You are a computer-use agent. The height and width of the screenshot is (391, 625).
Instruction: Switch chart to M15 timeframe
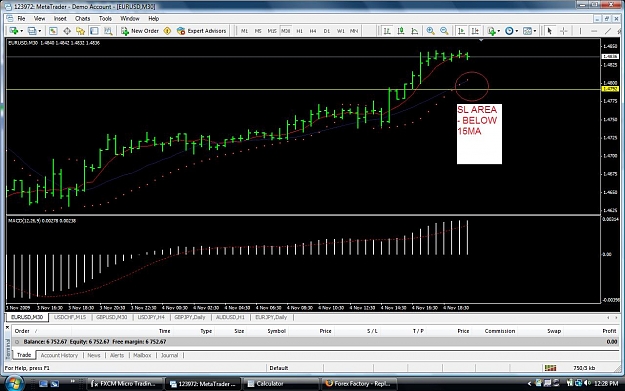[x=272, y=31]
